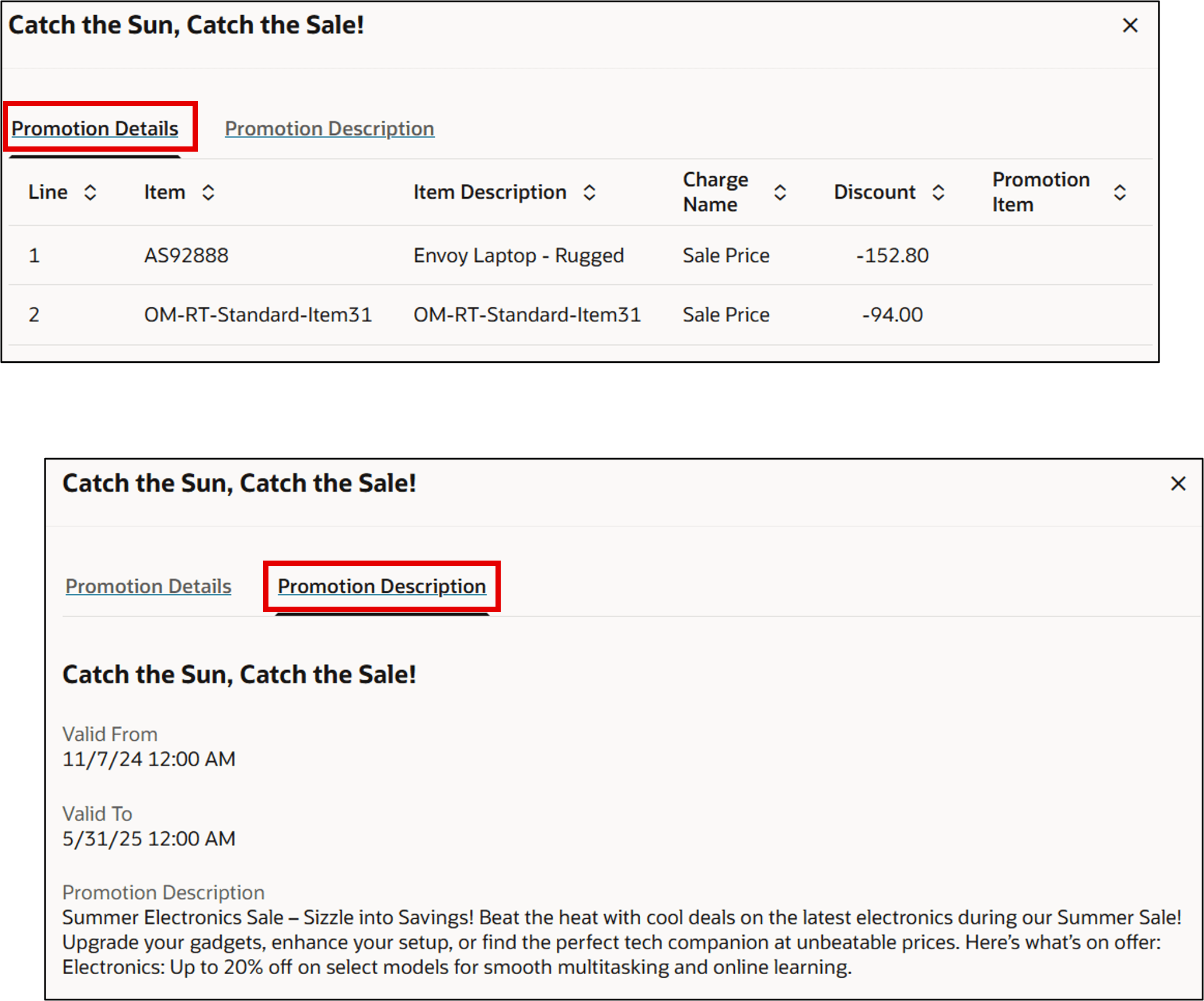
Task: Open Promotion Details tab in upper dialog
Action: (95, 128)
